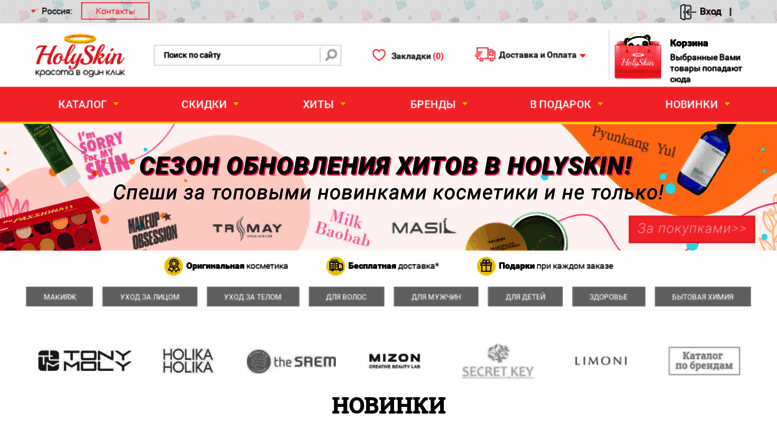
Task: Open the КАТАЛОГ menu item
Action: click(x=82, y=104)
